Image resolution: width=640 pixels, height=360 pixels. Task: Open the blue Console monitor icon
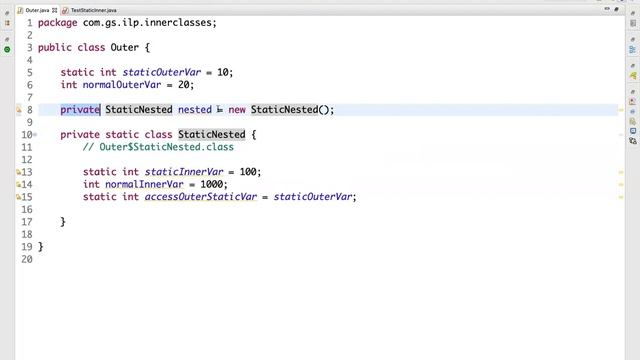tap(633, 131)
